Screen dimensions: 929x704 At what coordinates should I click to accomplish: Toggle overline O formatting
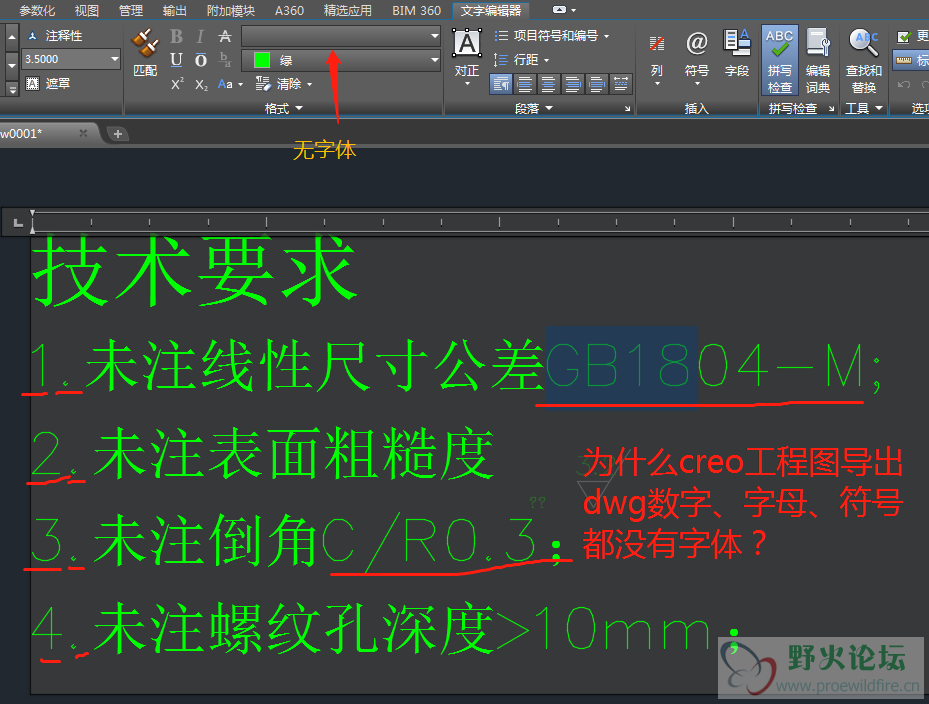point(201,60)
